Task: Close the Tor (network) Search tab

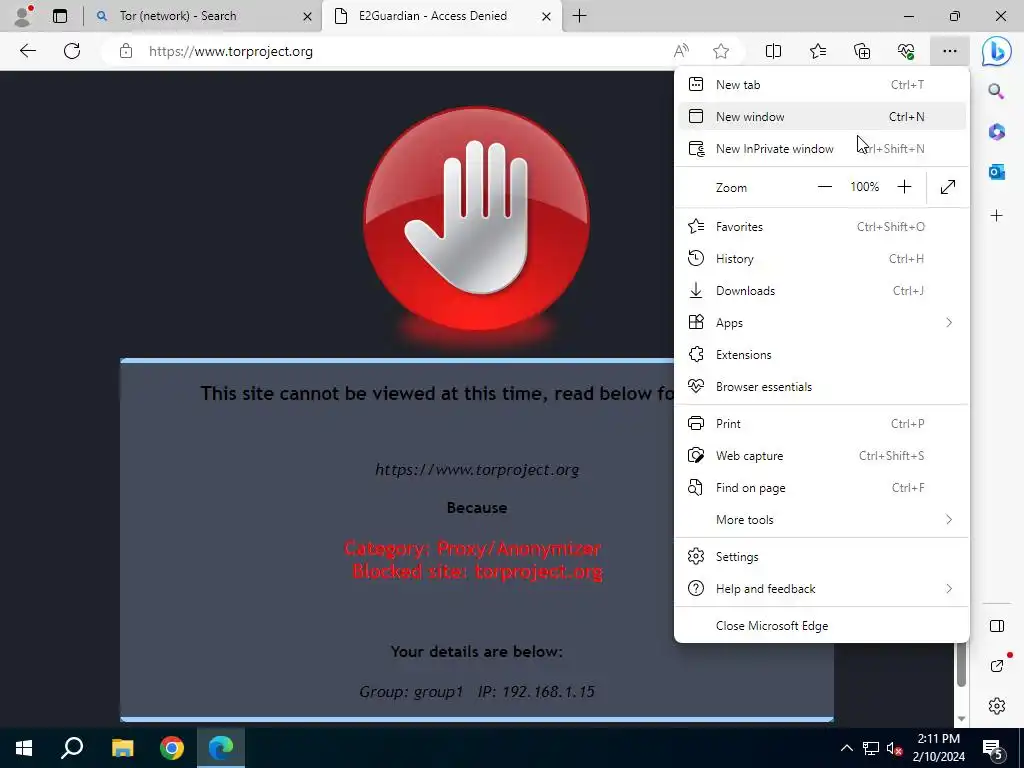Action: point(307,16)
